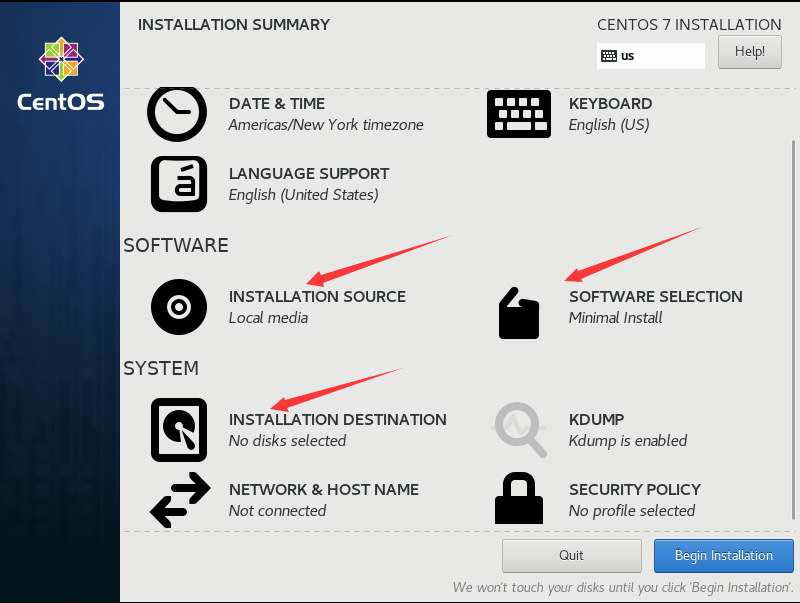
Task: Click the SYSTEM section heading
Action: click(161, 368)
